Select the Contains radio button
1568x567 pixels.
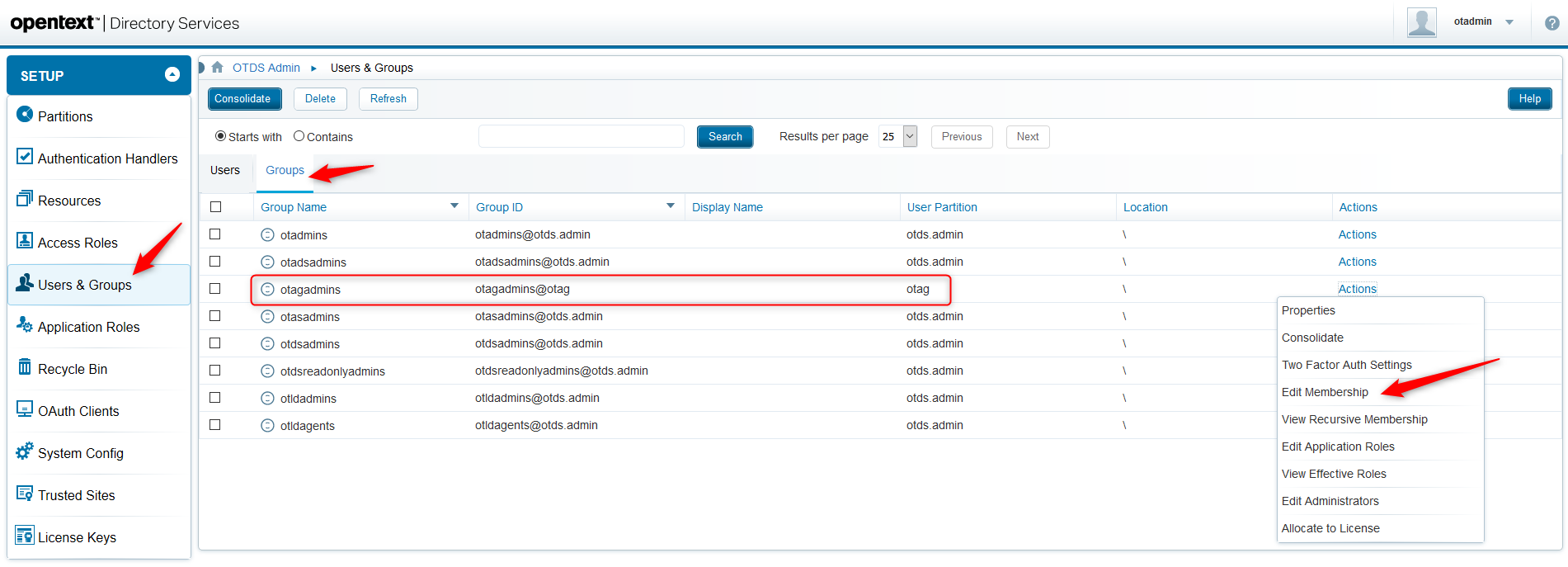click(299, 136)
